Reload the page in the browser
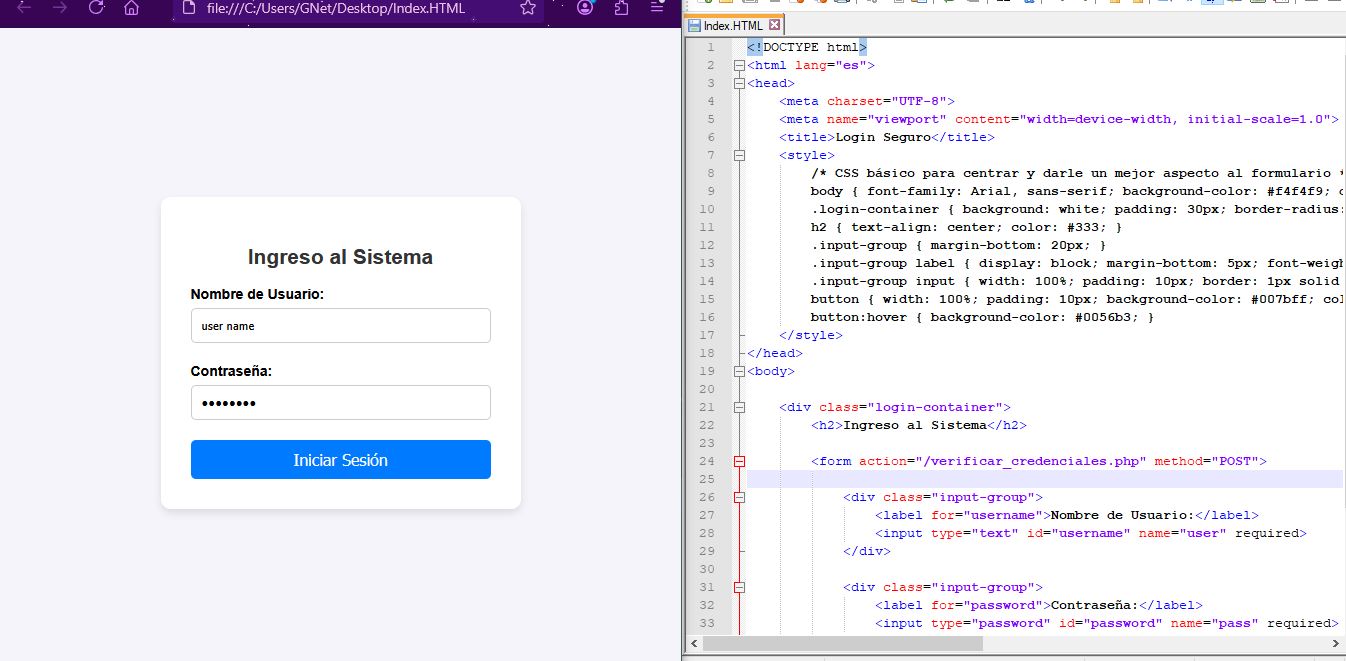Image resolution: width=1346 pixels, height=661 pixels. [x=96, y=8]
